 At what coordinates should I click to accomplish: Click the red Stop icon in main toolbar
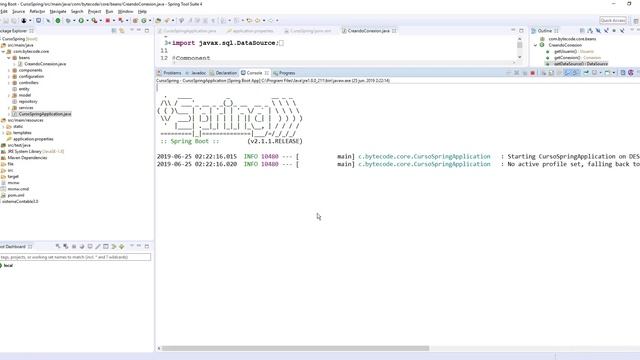tap(107, 20)
